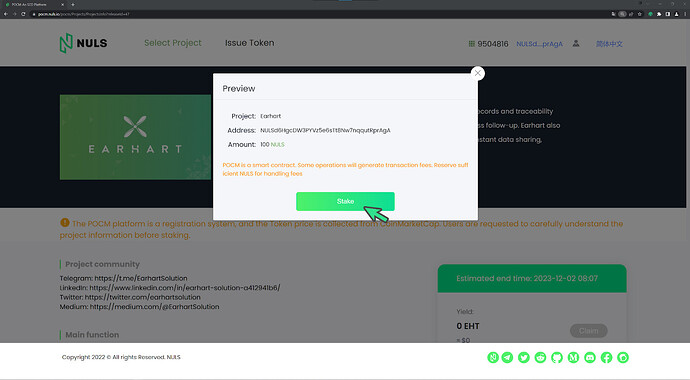Switch language to 简体中文
This screenshot has height=380, width=690.
click(609, 44)
